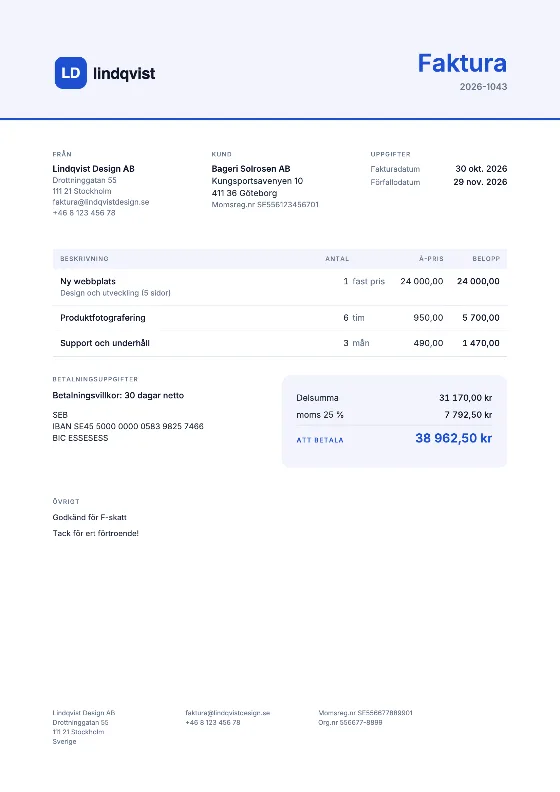Click Belopp 24 000,00 in Ny webbplats row

[478, 281]
